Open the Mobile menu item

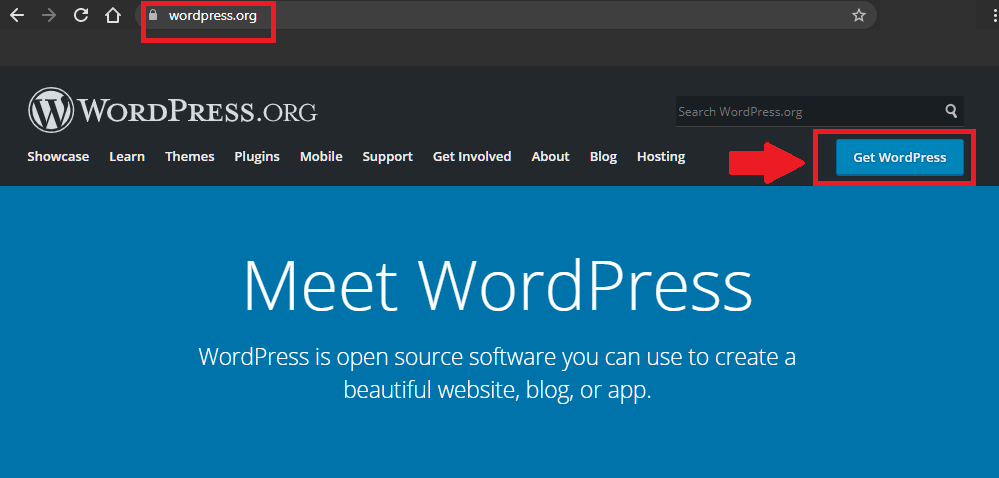[321, 157]
